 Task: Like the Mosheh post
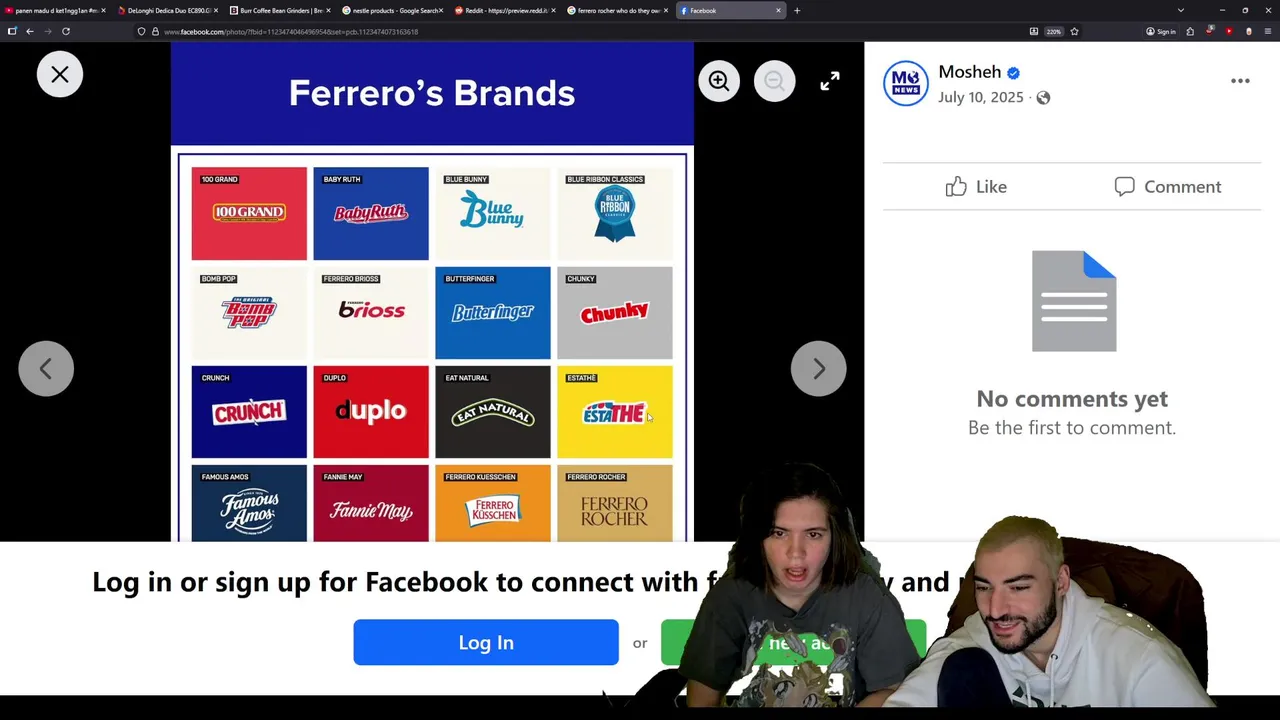click(x=977, y=187)
